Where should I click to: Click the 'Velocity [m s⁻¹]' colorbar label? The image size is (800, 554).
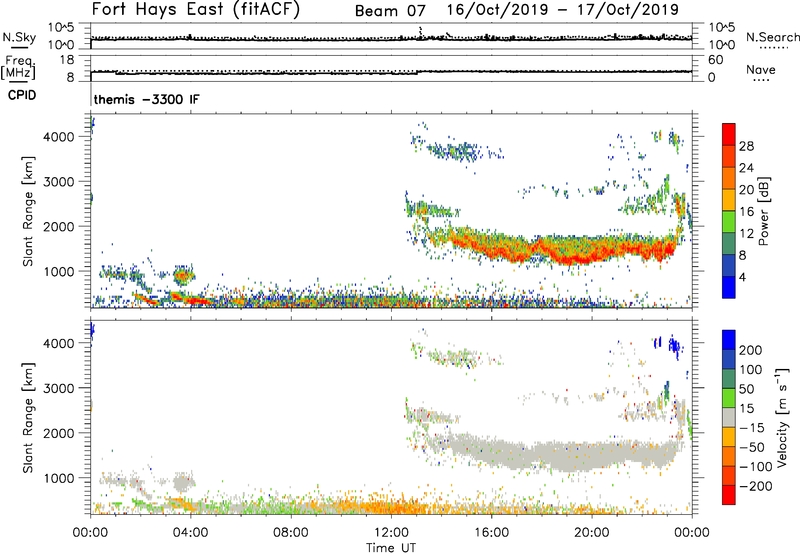(x=782, y=418)
